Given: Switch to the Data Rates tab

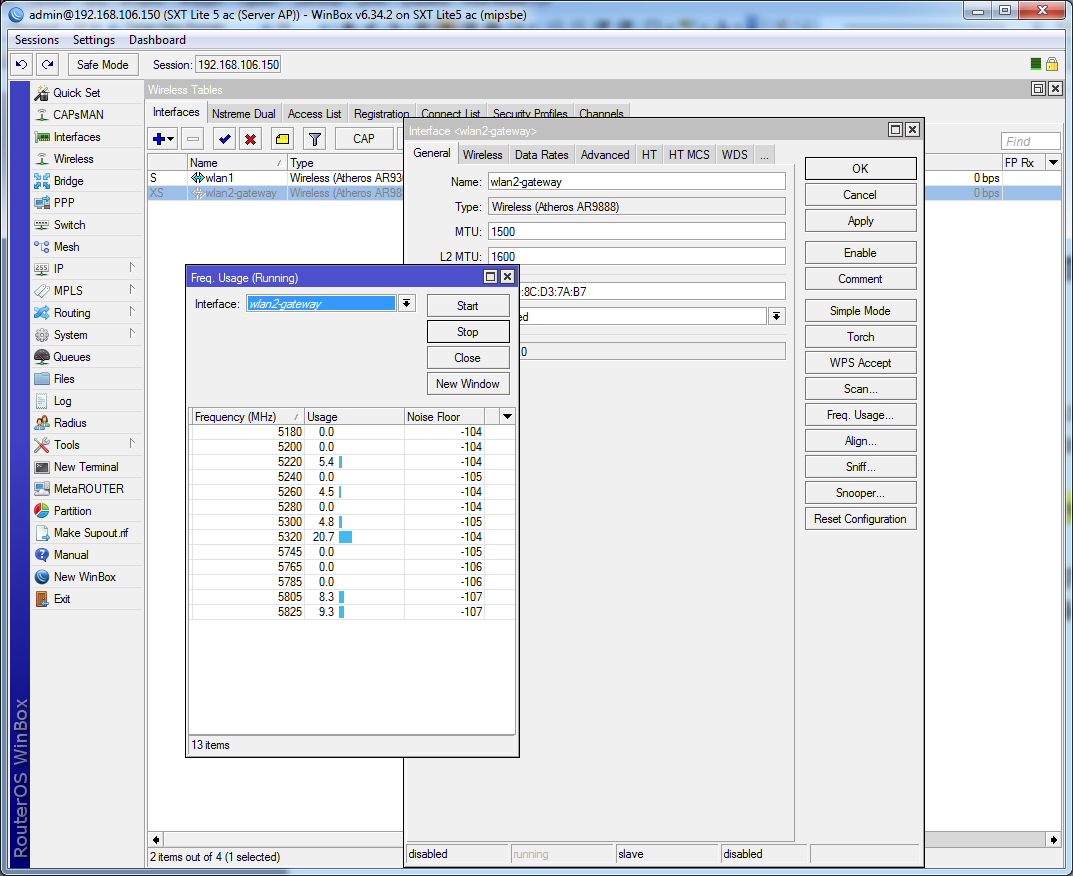Looking at the screenshot, I should (541, 155).
